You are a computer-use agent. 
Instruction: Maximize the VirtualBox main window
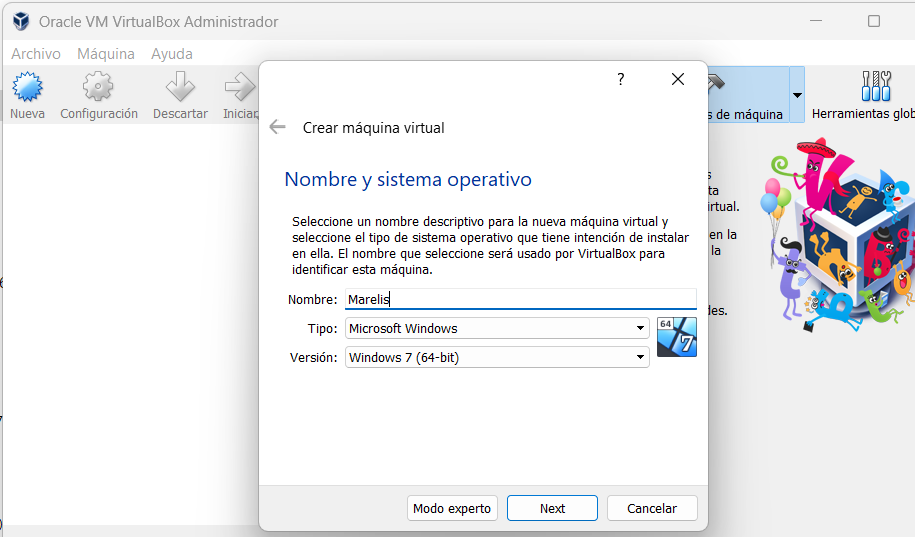[x=874, y=22]
